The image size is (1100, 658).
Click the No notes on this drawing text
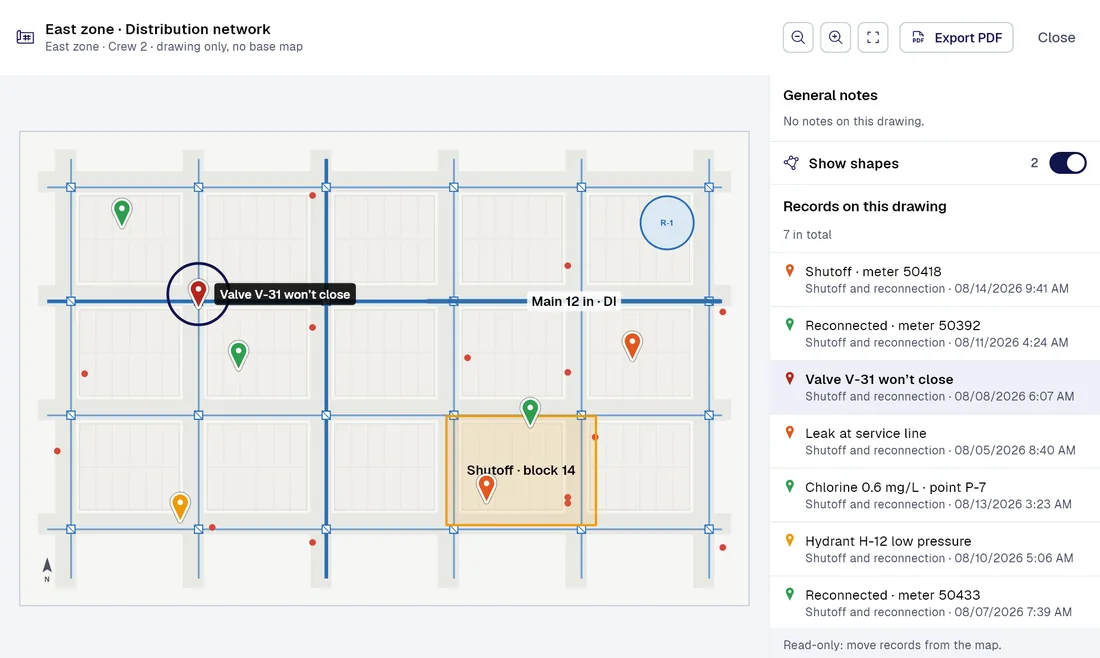click(x=854, y=121)
